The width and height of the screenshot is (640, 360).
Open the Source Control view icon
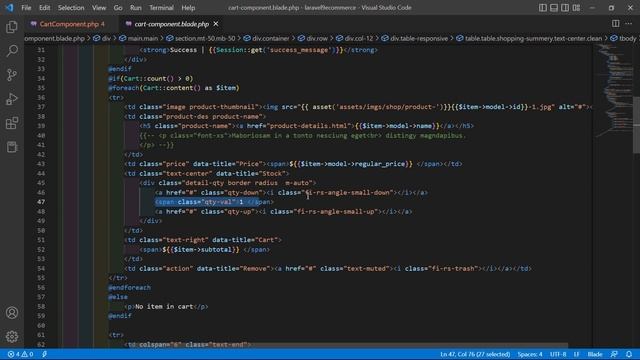pos(12,75)
